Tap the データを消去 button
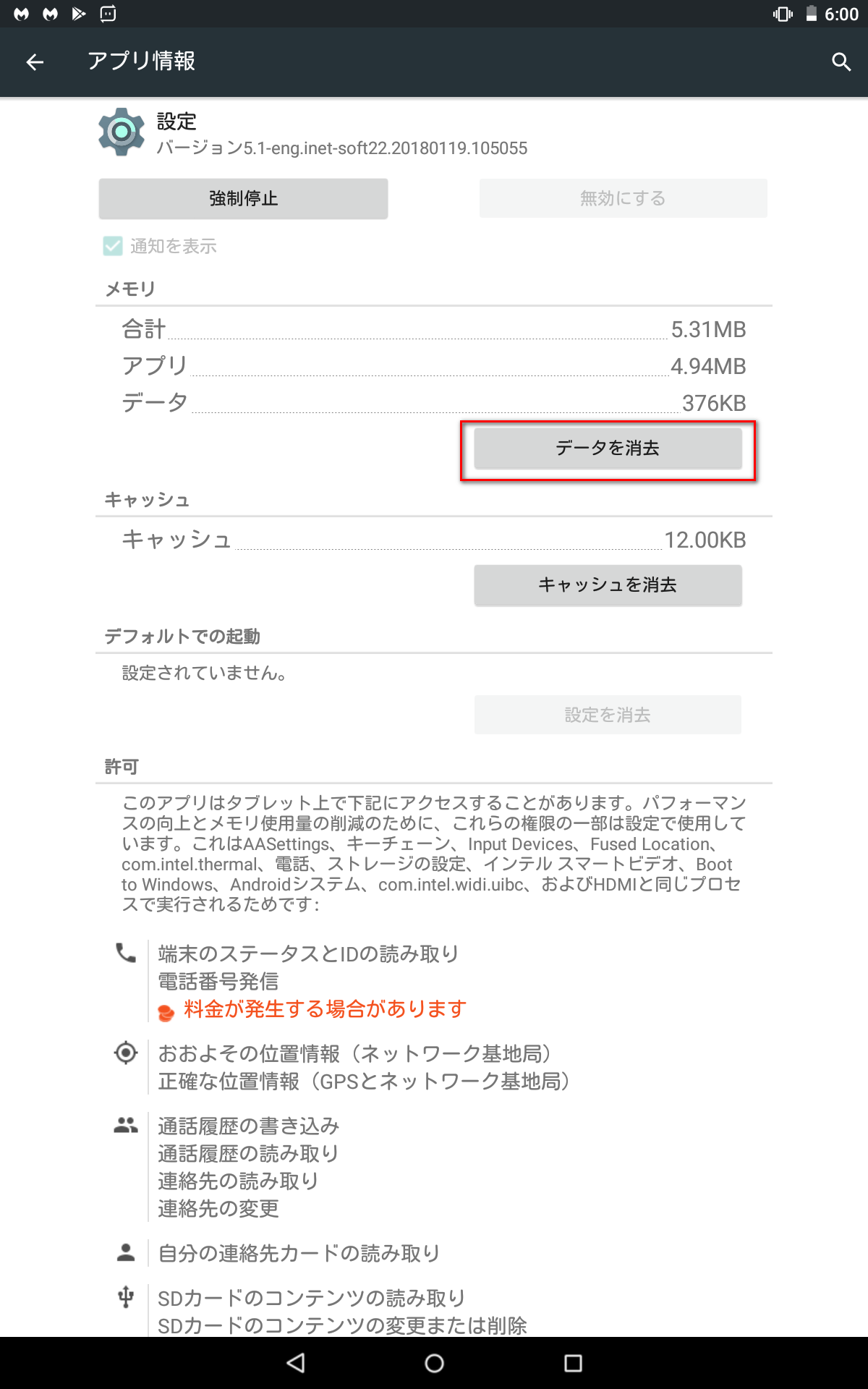 [608, 449]
